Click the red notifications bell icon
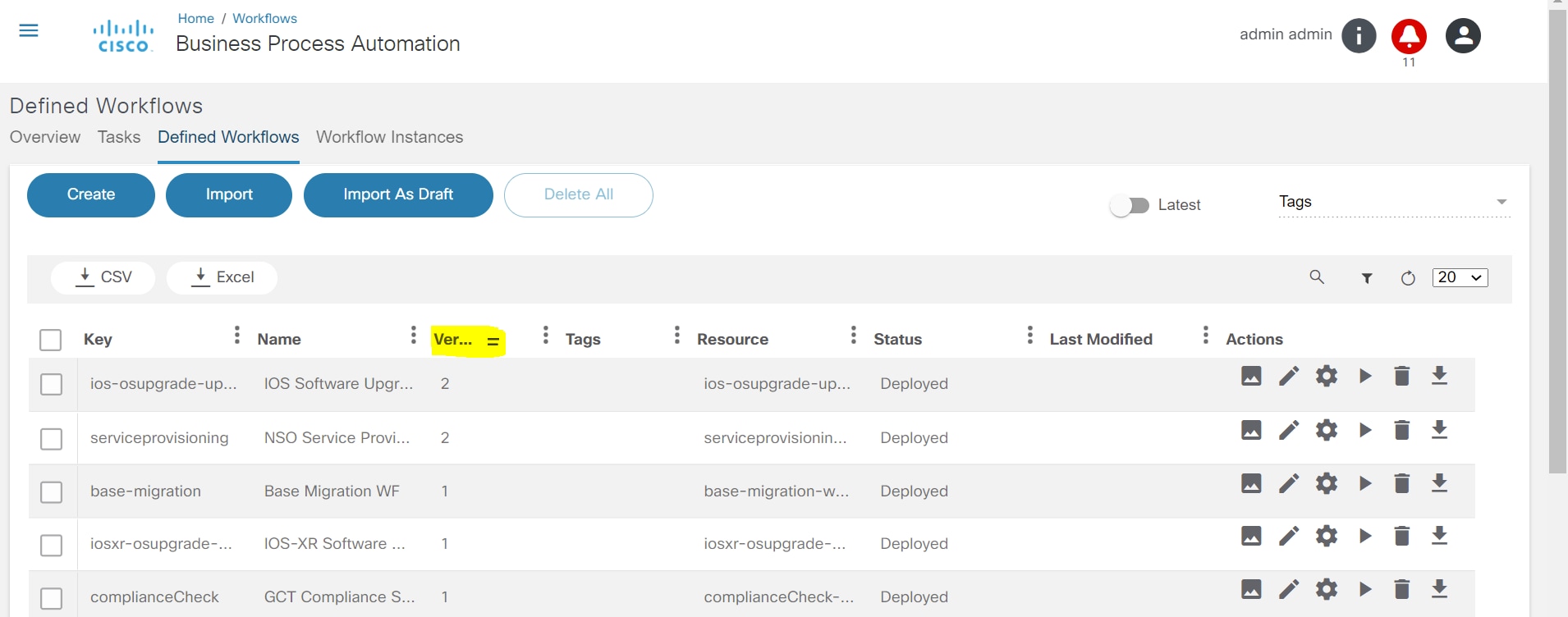This screenshot has width=1568, height=617. [x=1409, y=36]
